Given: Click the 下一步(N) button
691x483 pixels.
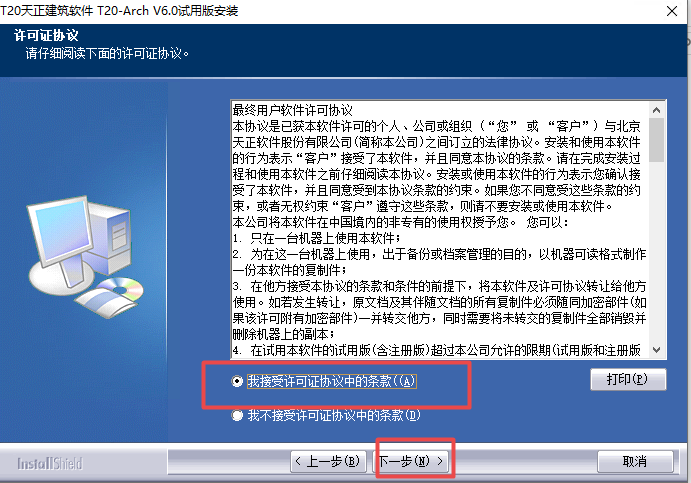Looking at the screenshot, I should click(412, 461).
